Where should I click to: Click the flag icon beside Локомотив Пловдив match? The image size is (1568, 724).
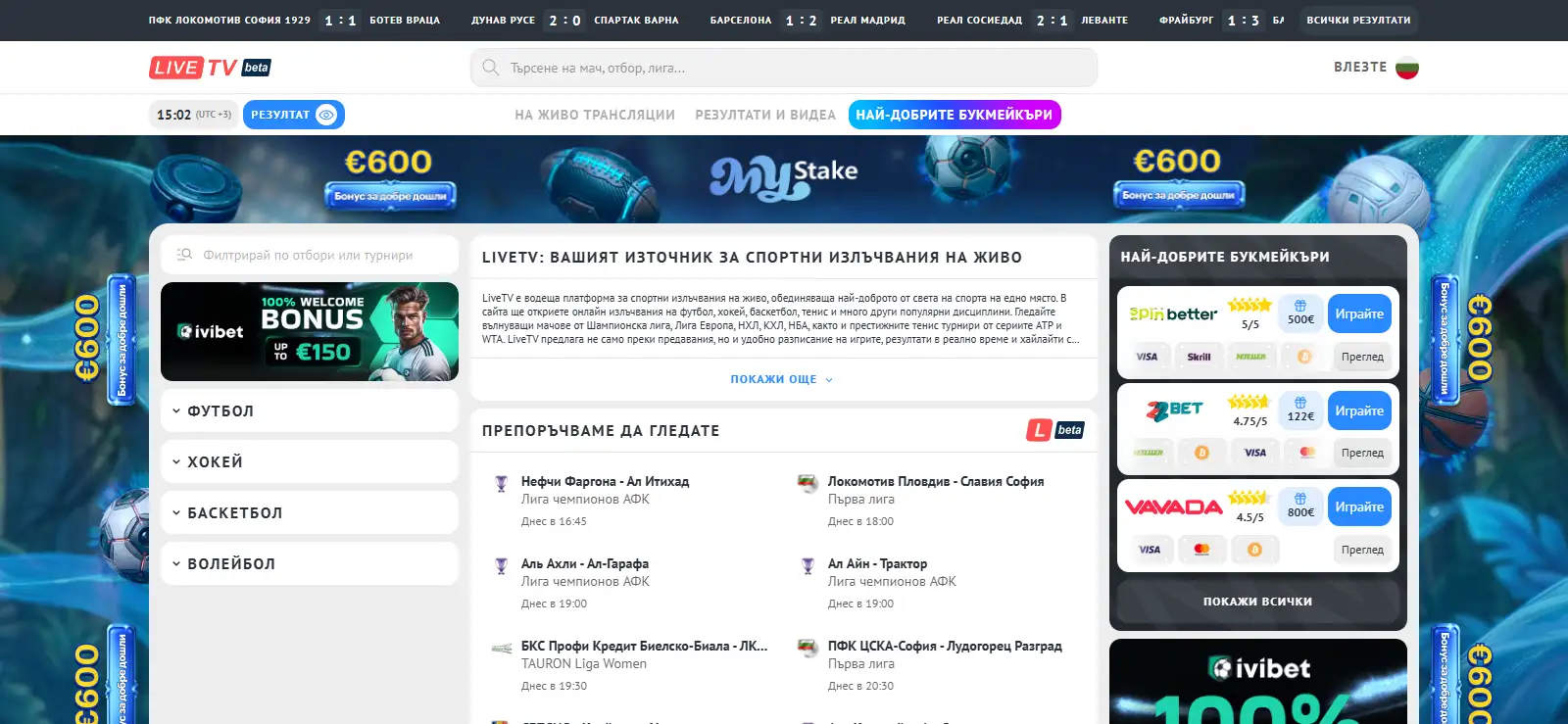[808, 483]
